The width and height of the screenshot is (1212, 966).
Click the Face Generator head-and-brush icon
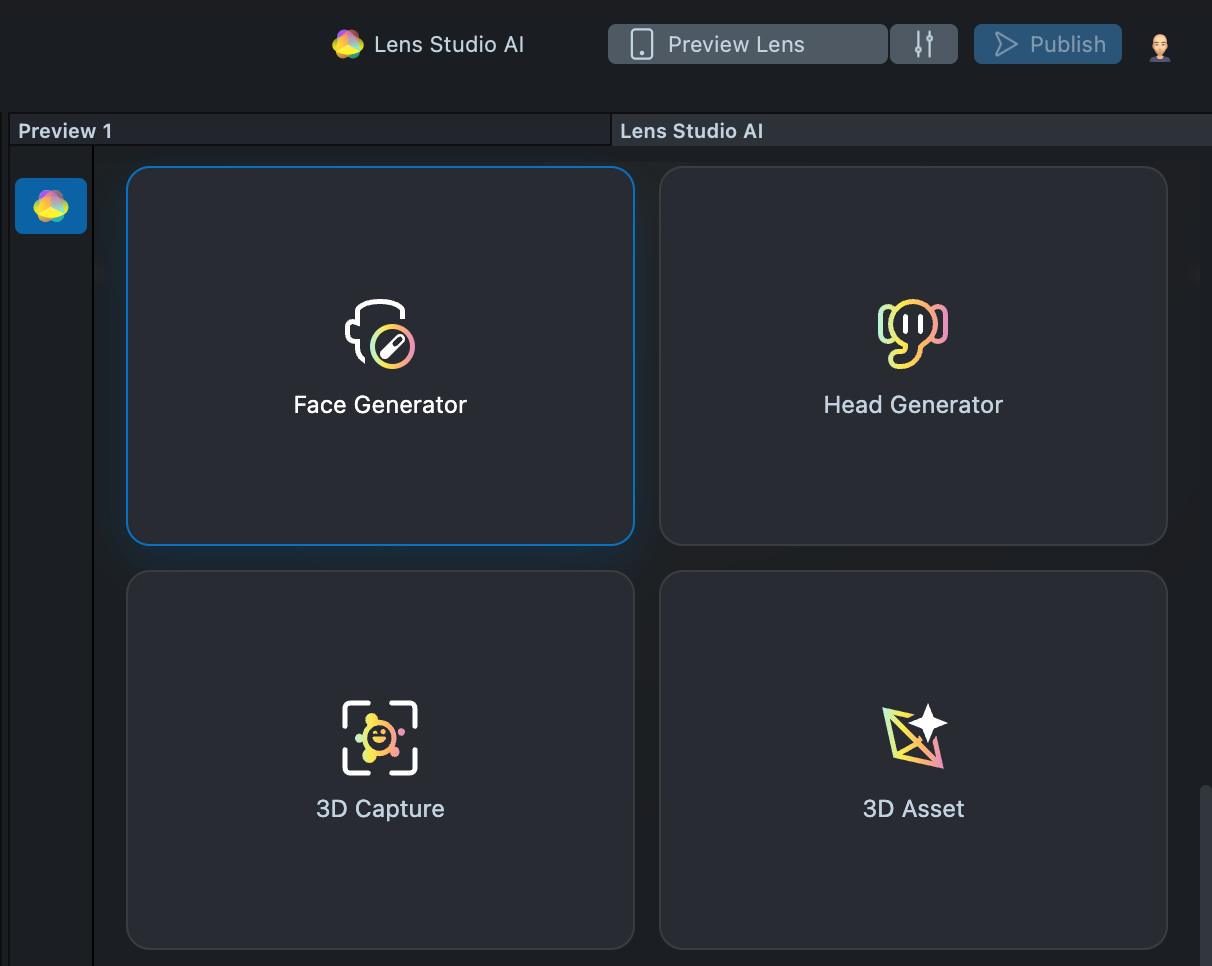click(380, 334)
